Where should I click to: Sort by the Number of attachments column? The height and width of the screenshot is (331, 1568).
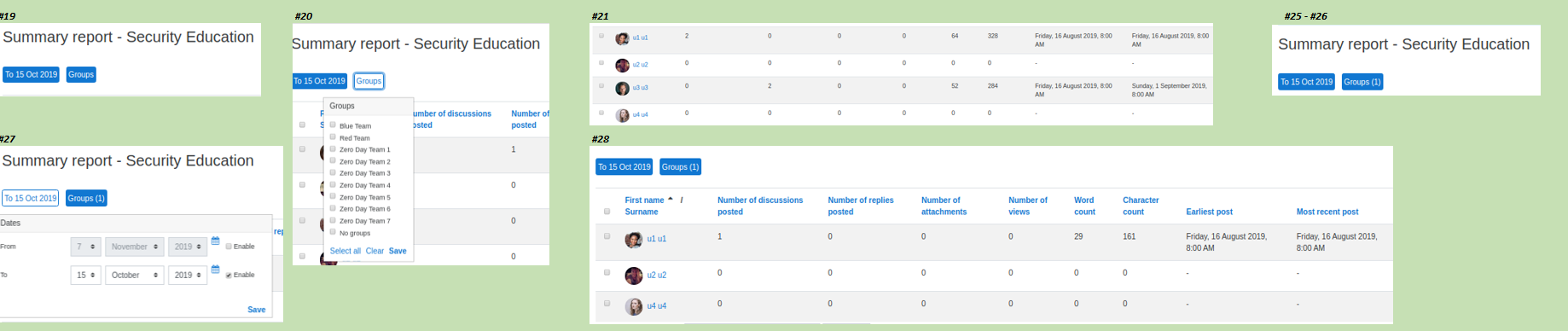(x=944, y=206)
